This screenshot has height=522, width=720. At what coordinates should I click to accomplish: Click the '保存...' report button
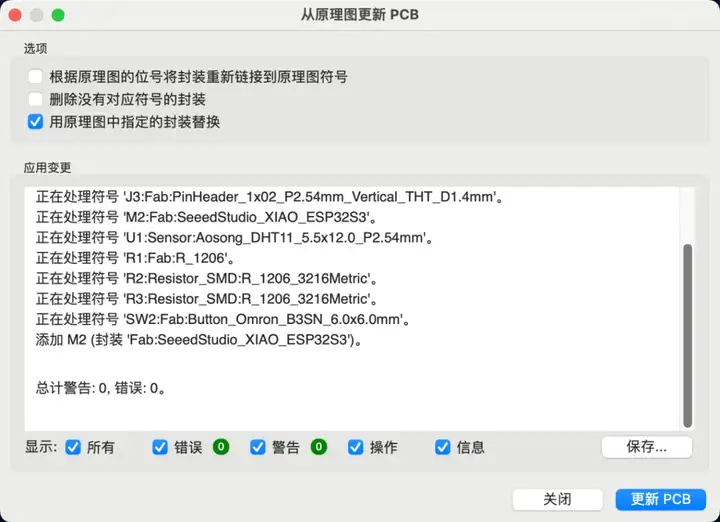coord(647,447)
